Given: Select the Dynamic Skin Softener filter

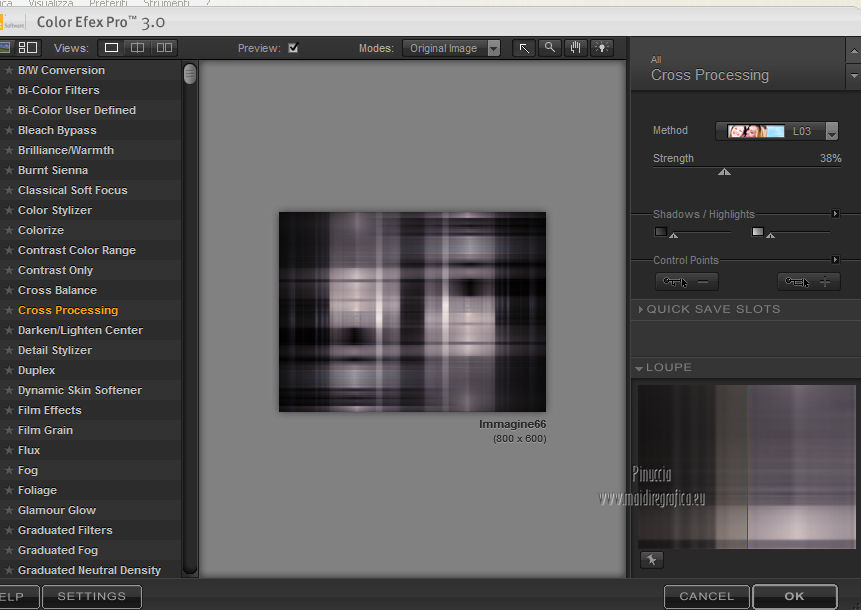Looking at the screenshot, I should [80, 390].
